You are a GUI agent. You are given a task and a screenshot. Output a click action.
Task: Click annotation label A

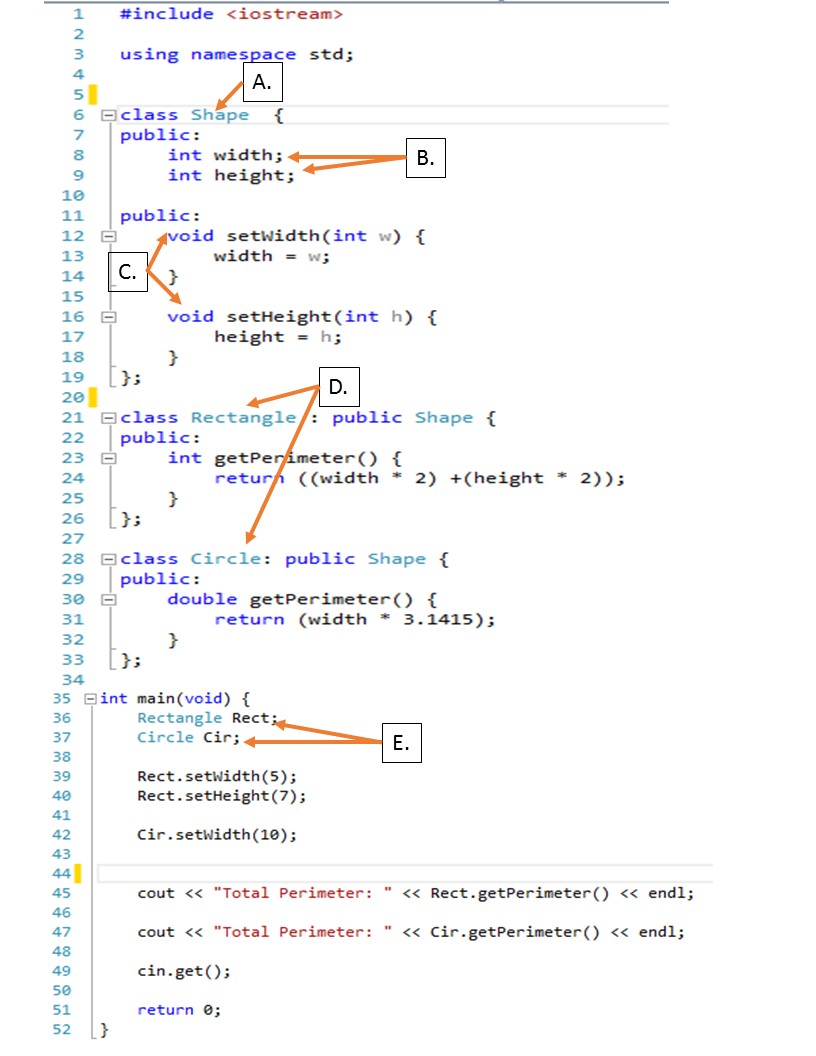pyautogui.click(x=261, y=83)
